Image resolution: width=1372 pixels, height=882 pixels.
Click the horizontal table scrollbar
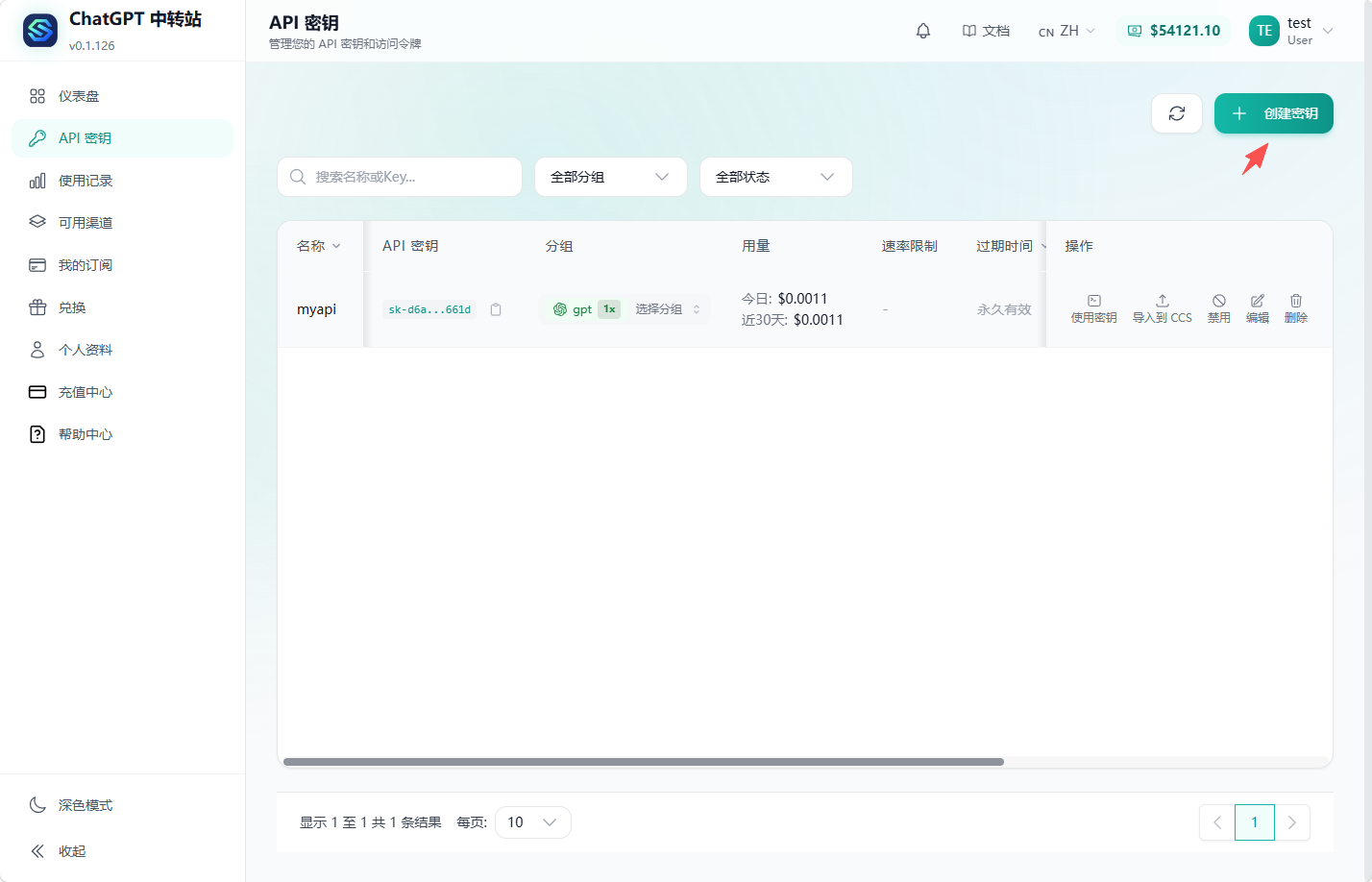644,762
